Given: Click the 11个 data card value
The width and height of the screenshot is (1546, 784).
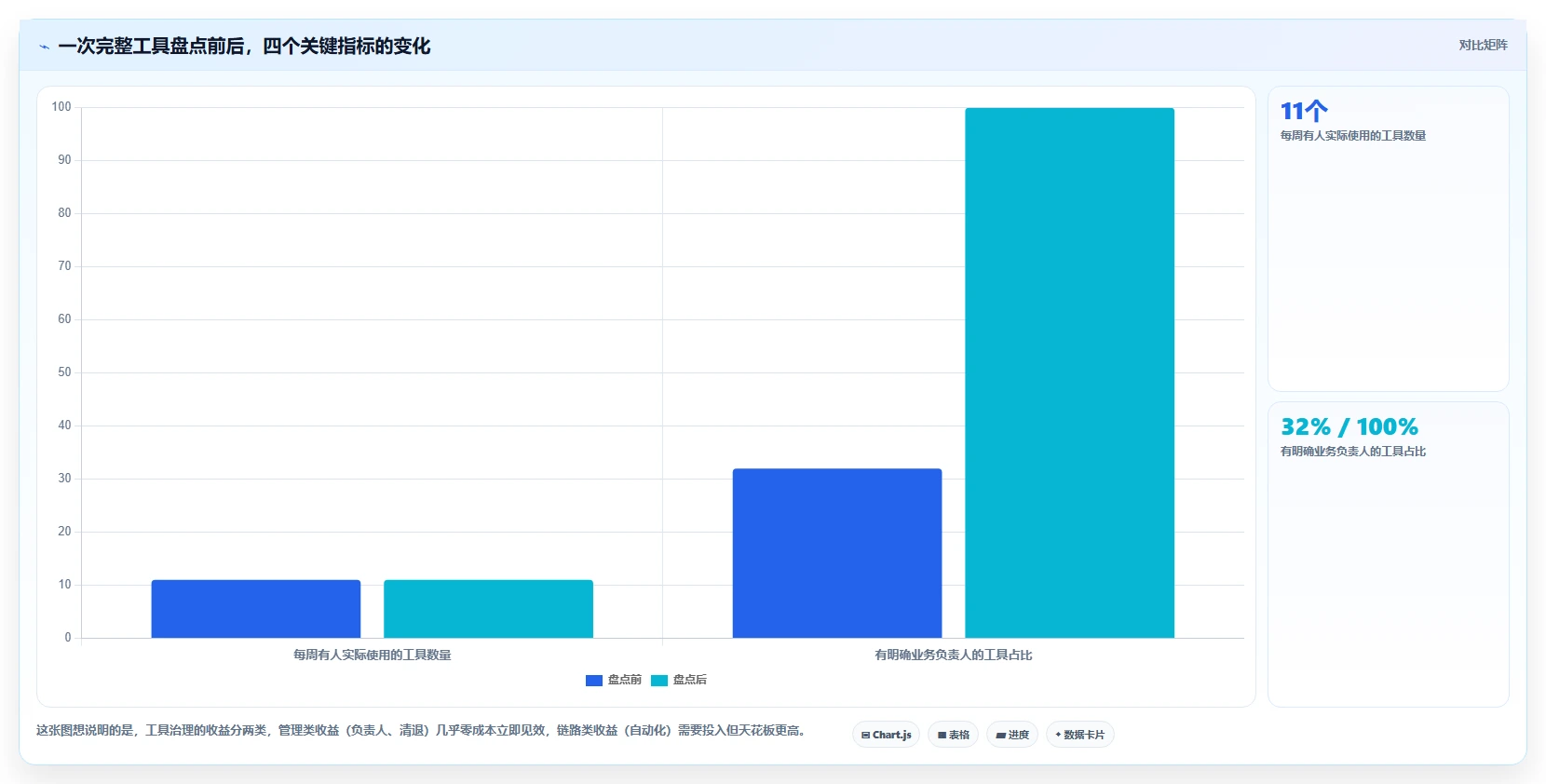Looking at the screenshot, I should coord(1304,111).
